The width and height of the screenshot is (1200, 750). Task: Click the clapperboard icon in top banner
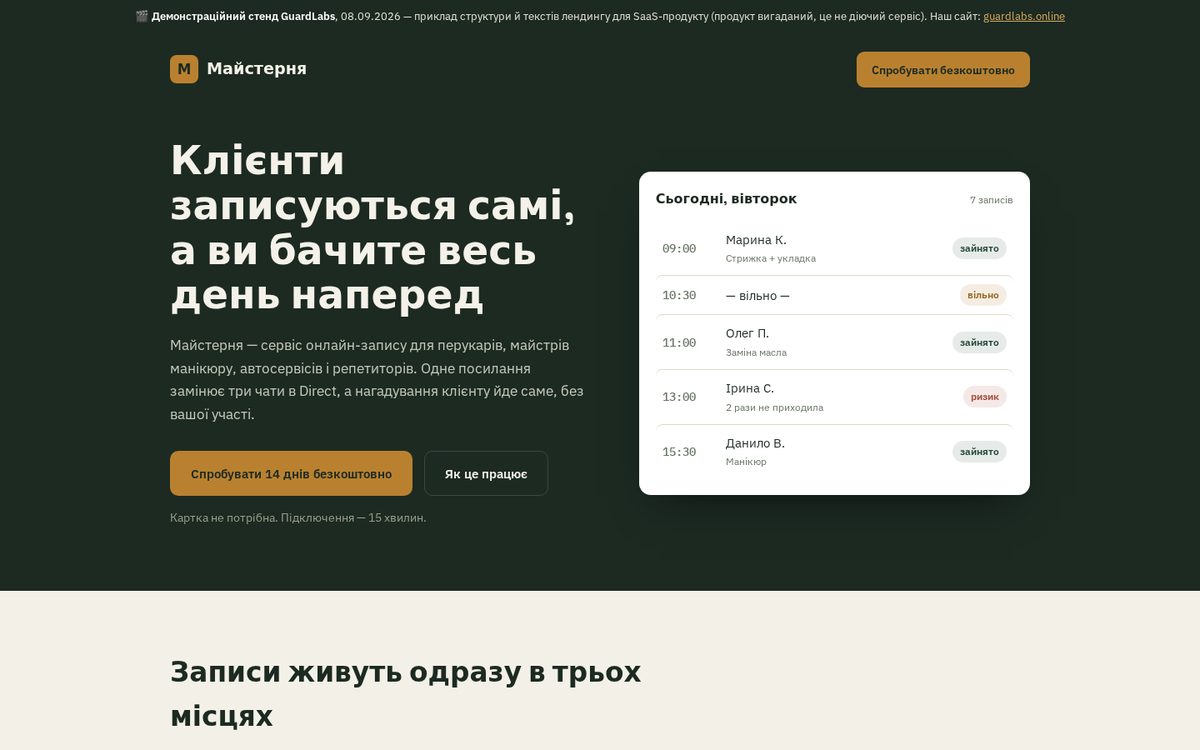pyautogui.click(x=141, y=16)
